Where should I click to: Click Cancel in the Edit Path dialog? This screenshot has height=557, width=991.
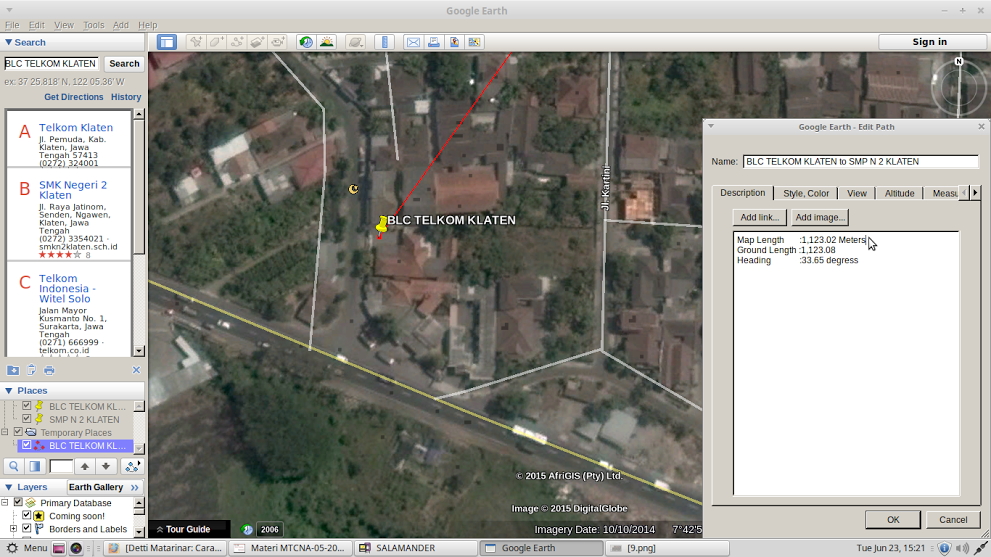[x=953, y=520]
